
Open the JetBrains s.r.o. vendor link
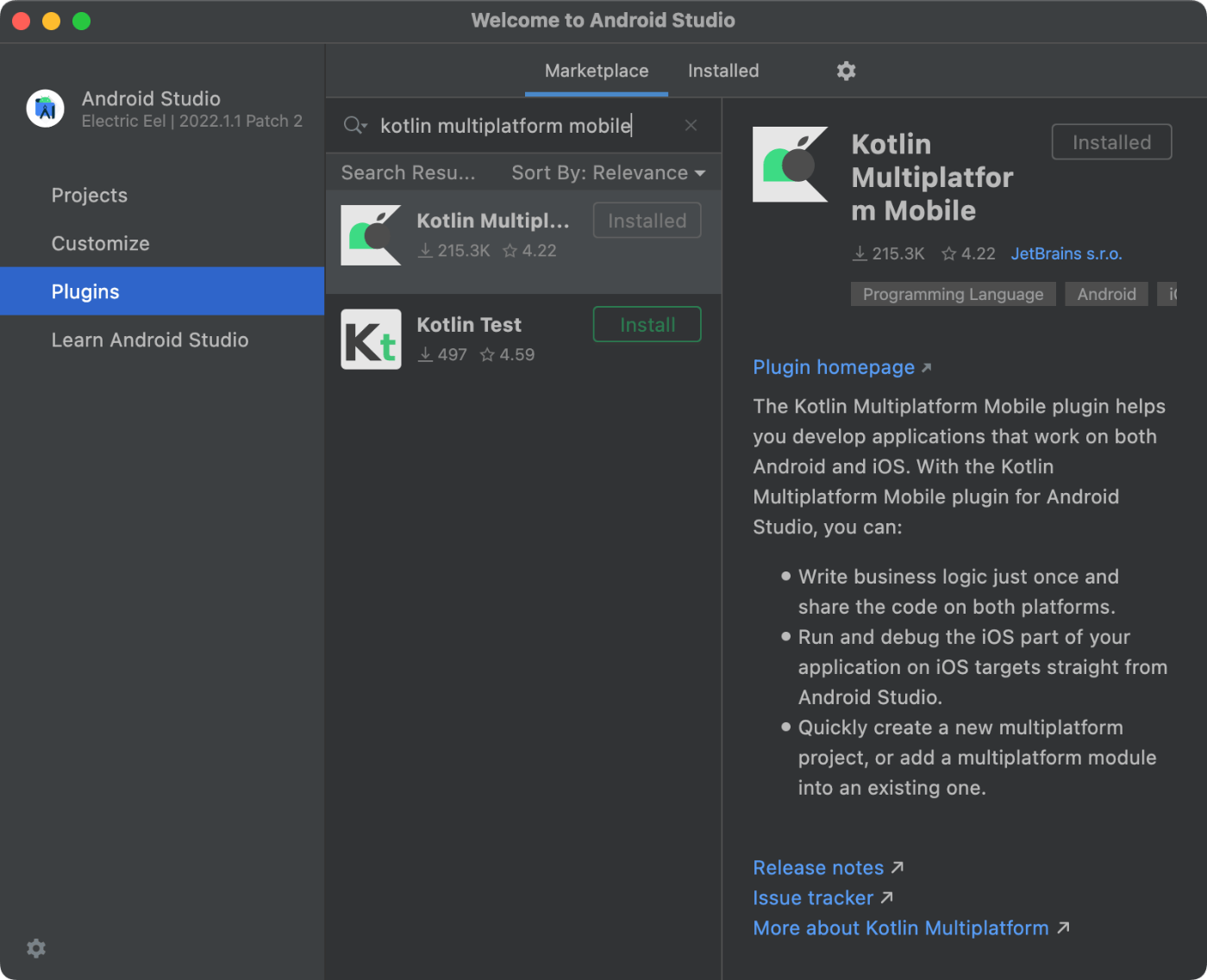[x=1066, y=253]
